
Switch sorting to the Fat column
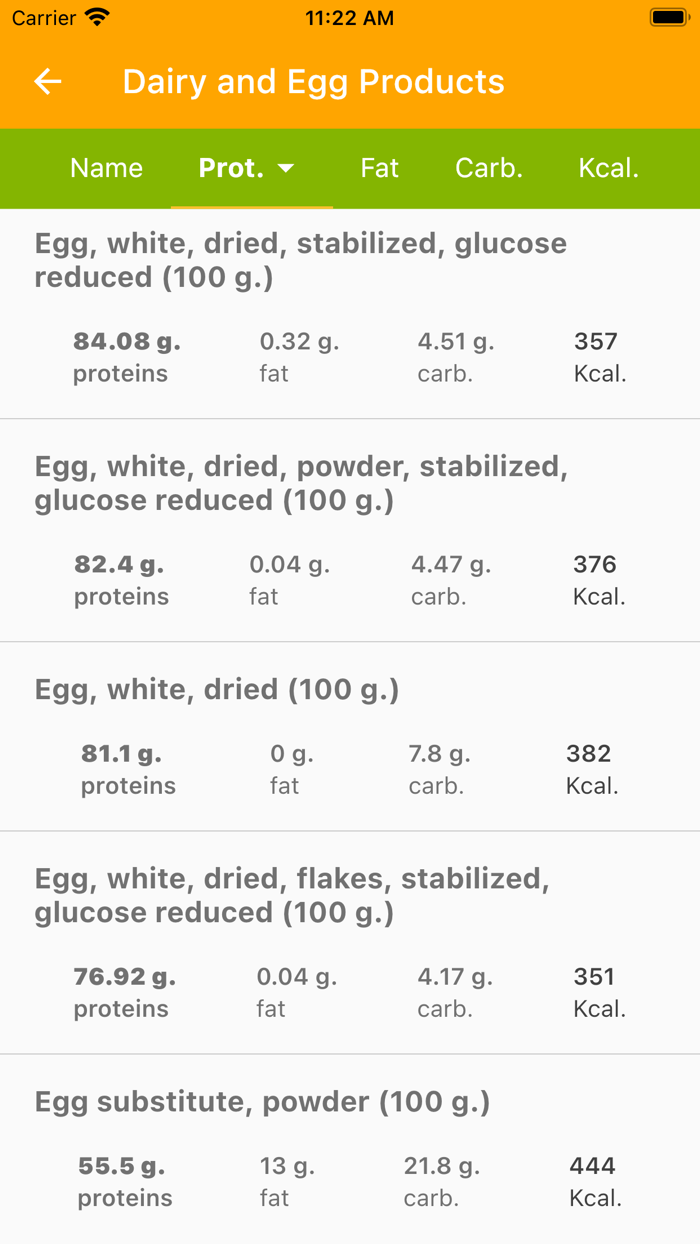point(379,168)
